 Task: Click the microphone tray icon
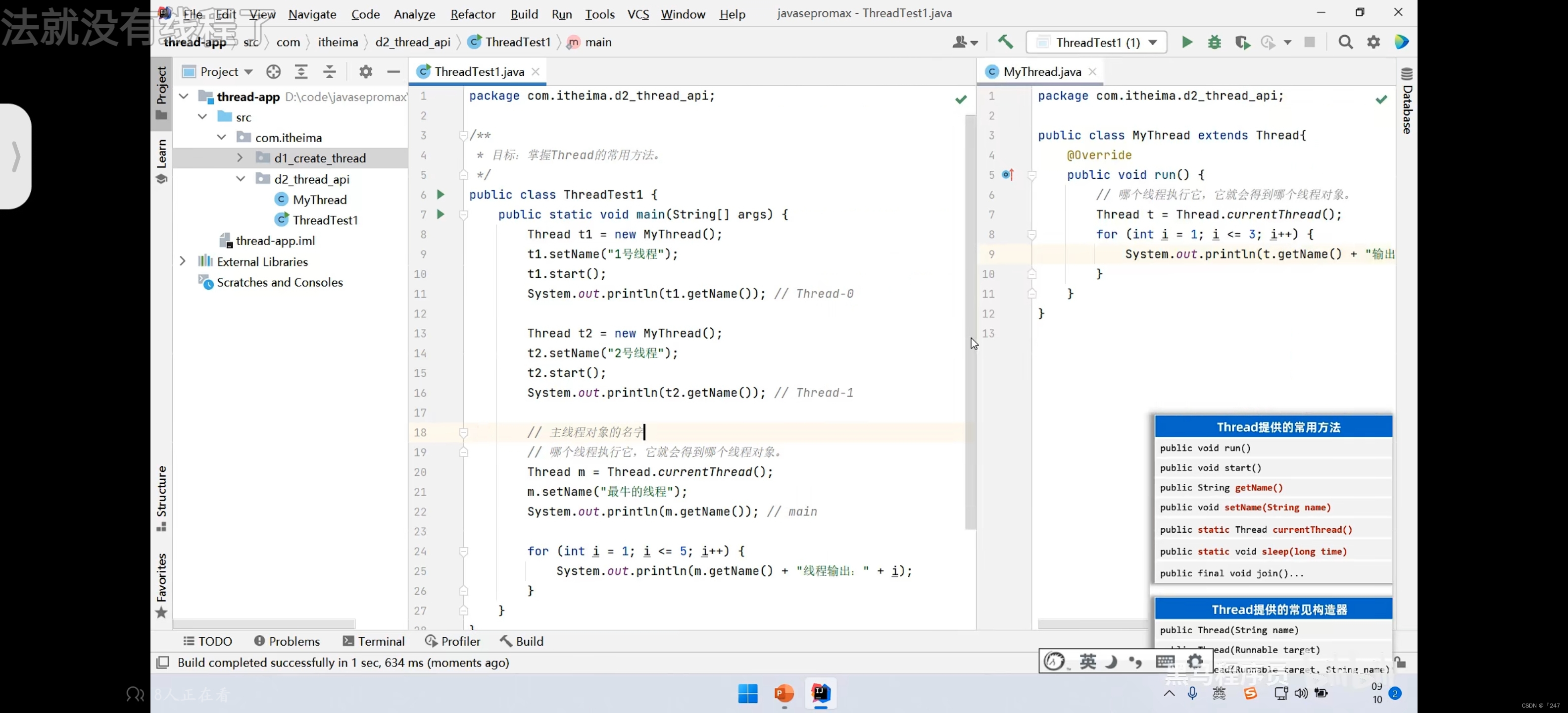pos(1192,693)
